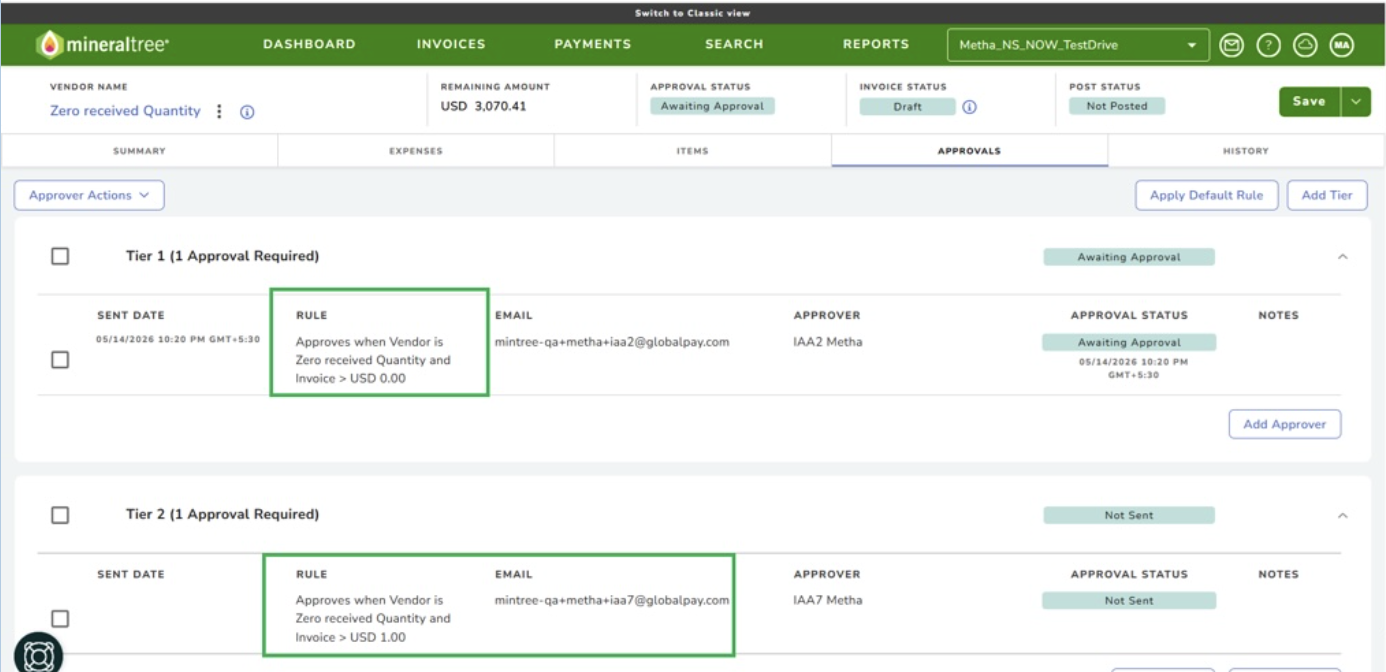Click Apply Default Rule button
The image size is (1386, 672).
[1207, 195]
